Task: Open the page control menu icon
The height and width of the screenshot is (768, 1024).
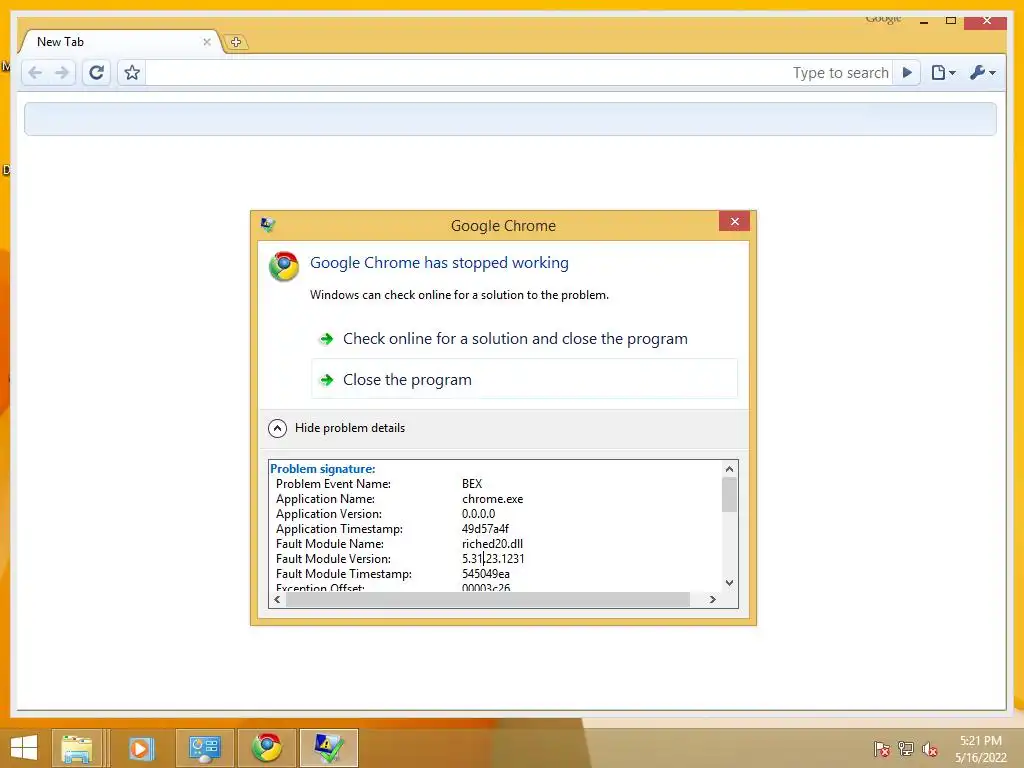Action: point(943,72)
